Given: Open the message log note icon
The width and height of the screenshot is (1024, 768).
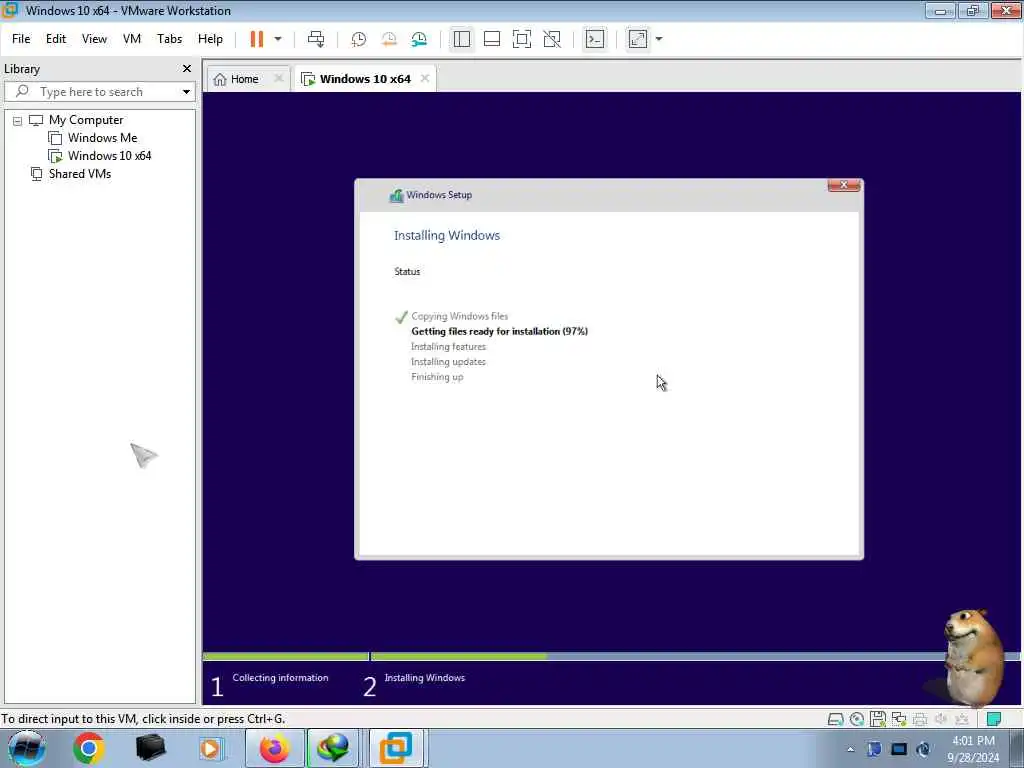Looking at the screenshot, I should tap(994, 720).
